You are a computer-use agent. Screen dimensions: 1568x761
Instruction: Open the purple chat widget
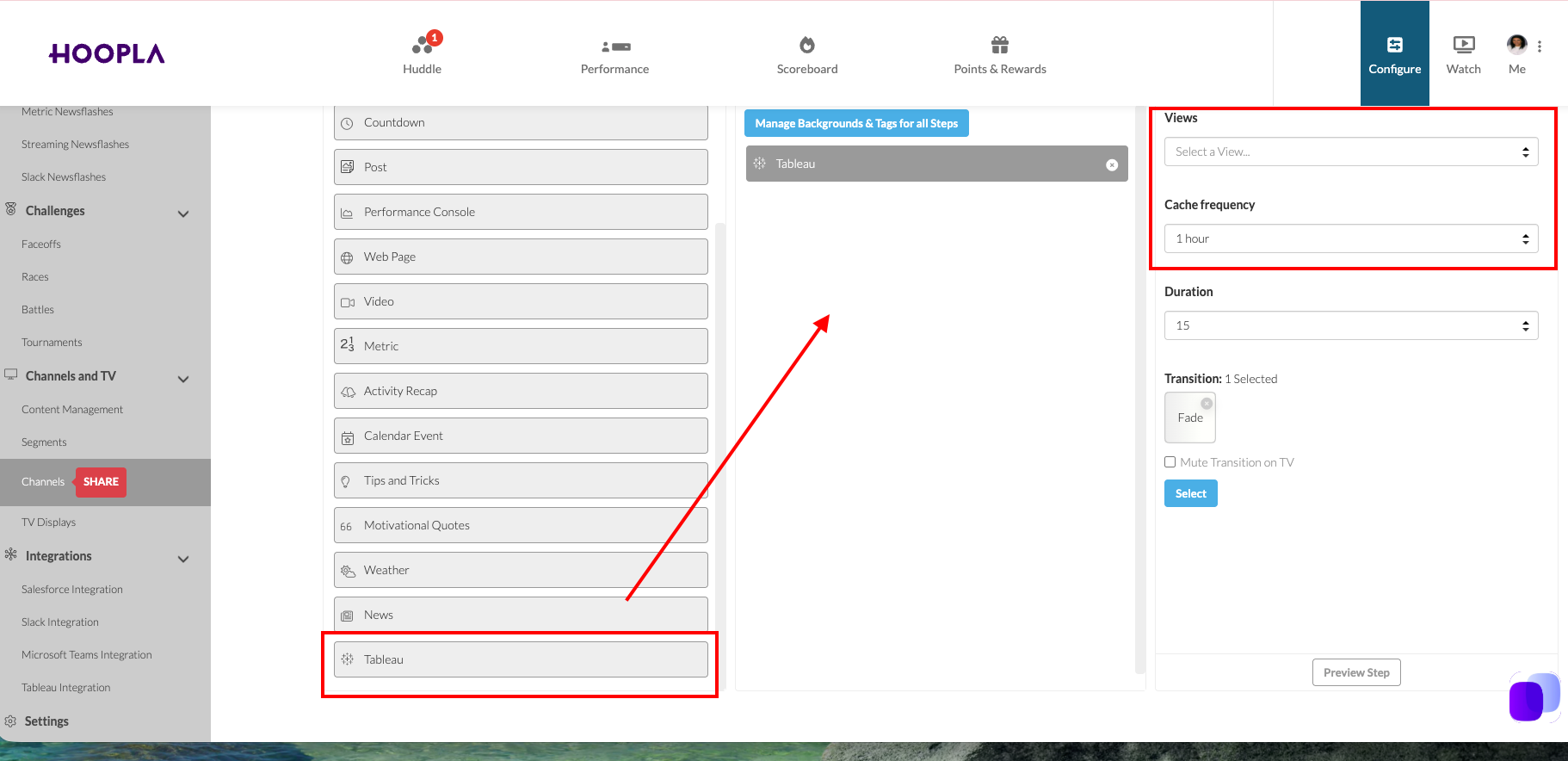click(x=1534, y=697)
